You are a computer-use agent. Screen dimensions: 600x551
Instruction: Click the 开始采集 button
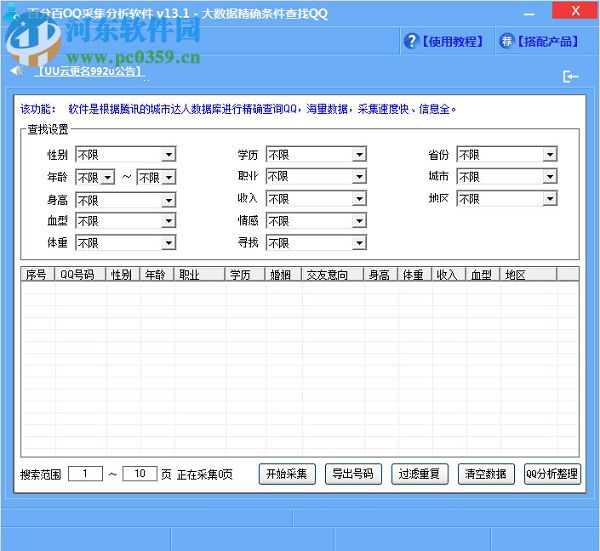(x=287, y=474)
